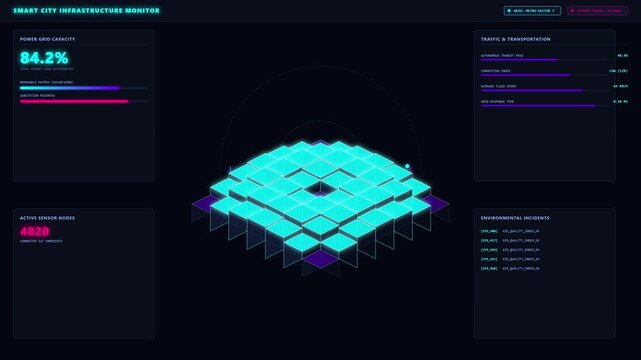
Task: Select the Environmental Incidents heading
Action: click(x=515, y=218)
